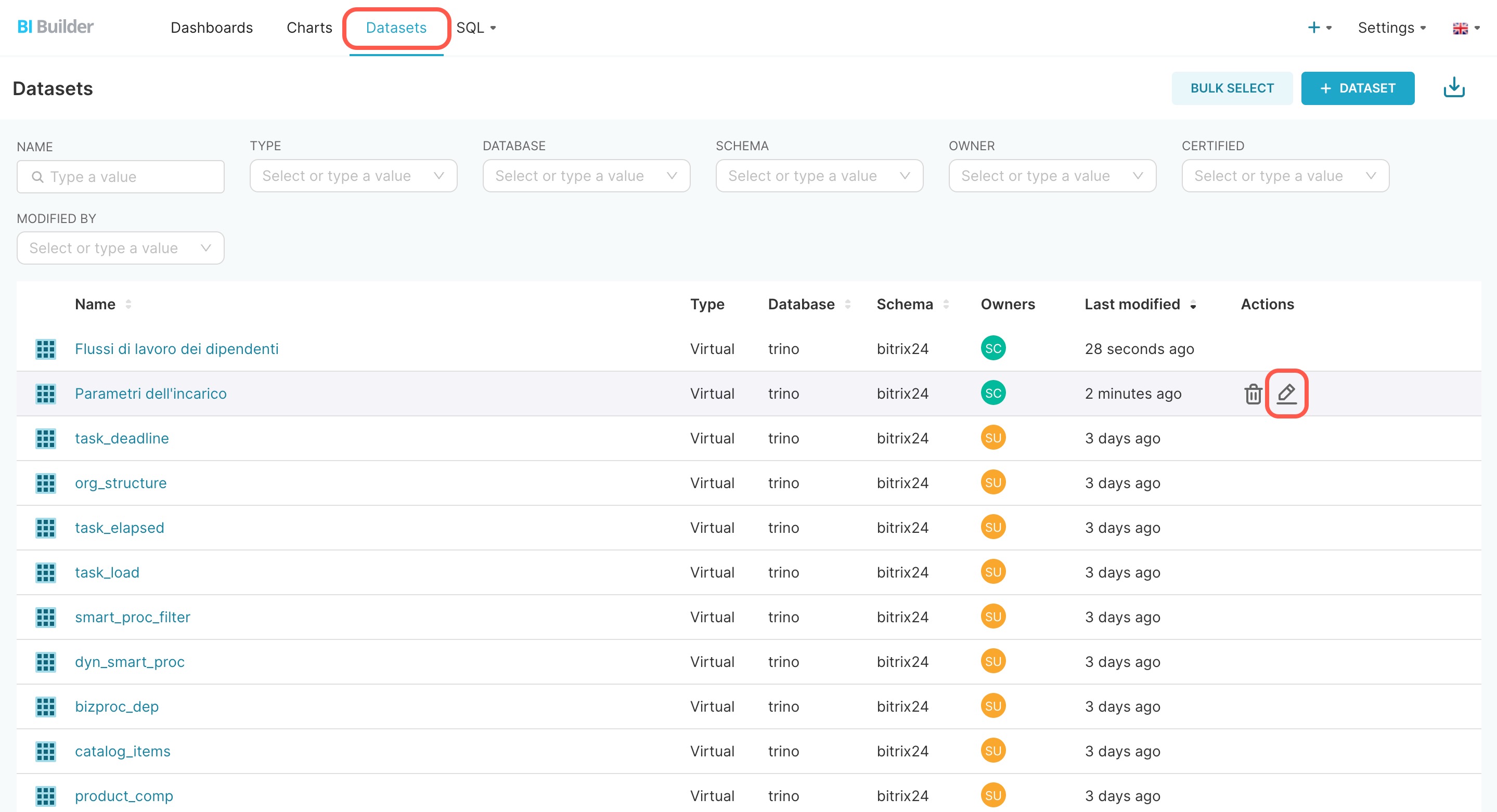This screenshot has height=812, width=1497.
Task: Click the trash delete icon for Parametri dell'incarico
Action: [1253, 394]
